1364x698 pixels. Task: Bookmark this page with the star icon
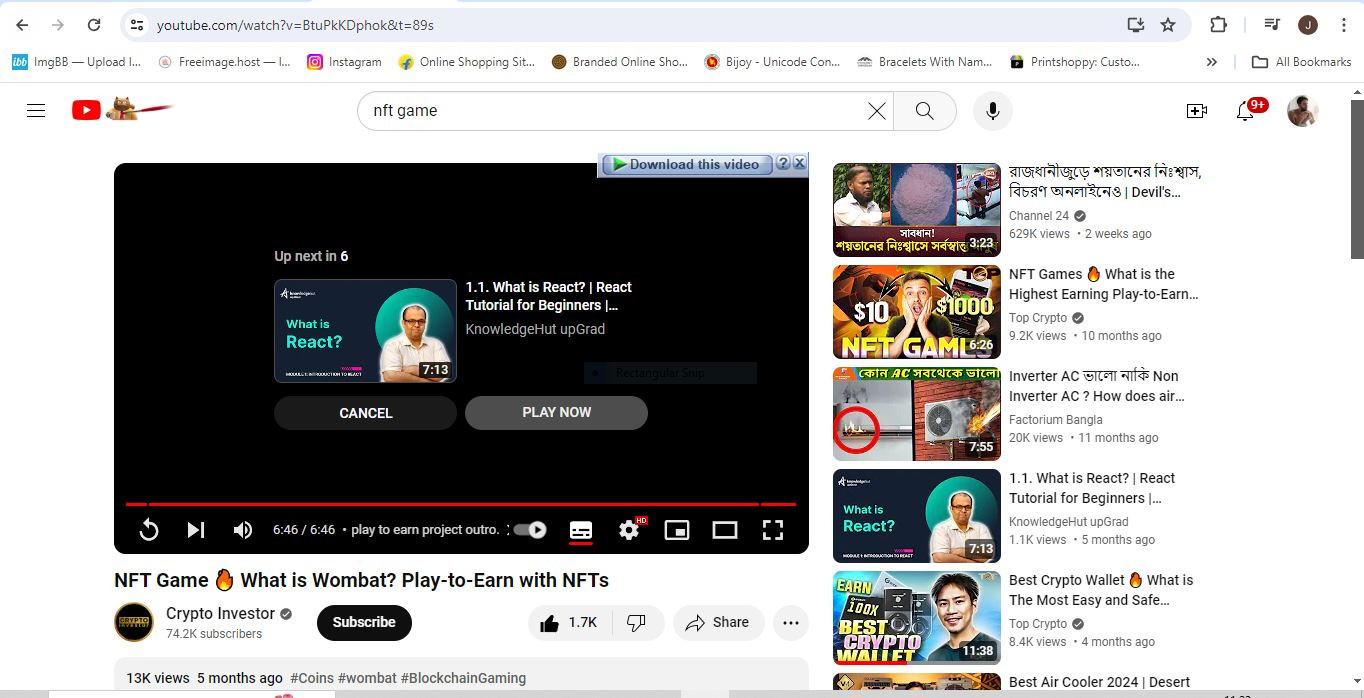pos(1168,25)
